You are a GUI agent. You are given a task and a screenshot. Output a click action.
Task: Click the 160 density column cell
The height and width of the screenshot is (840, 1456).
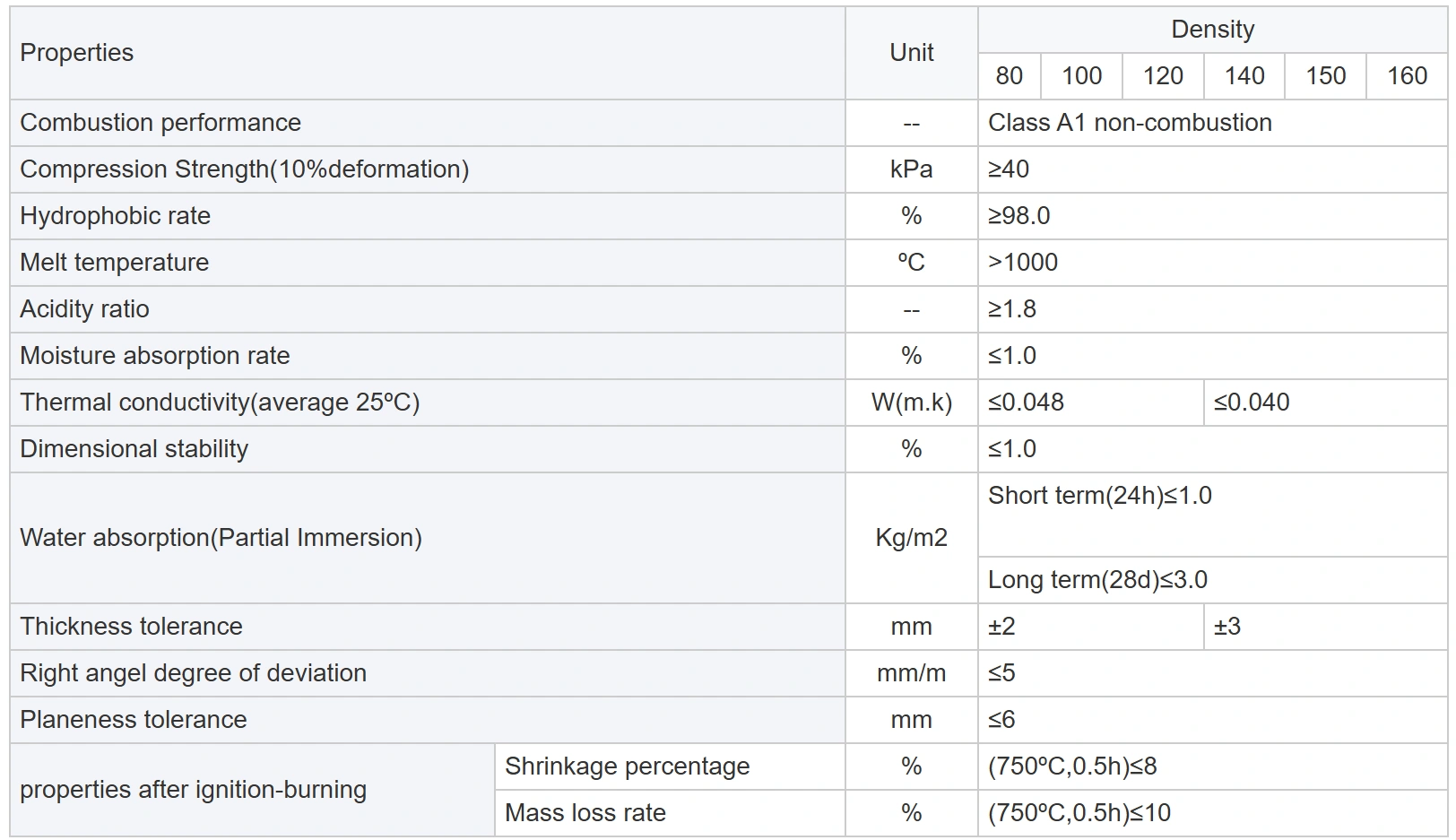point(1407,76)
